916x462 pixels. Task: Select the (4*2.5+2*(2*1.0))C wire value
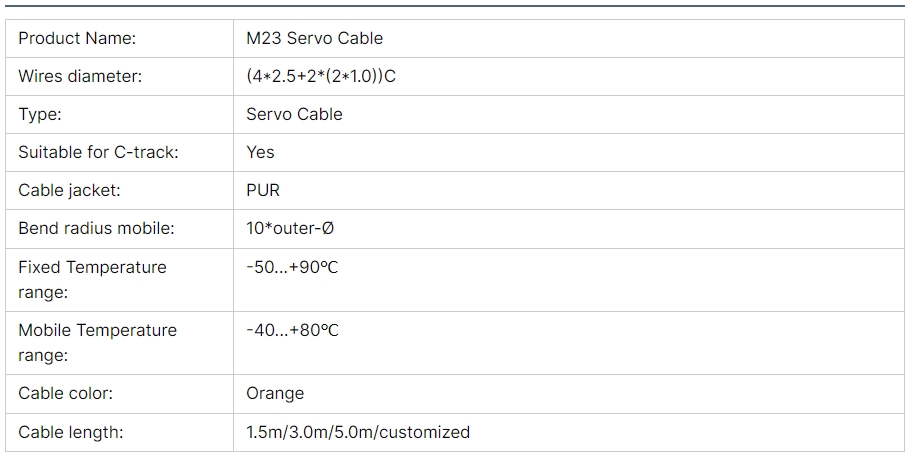321,77
